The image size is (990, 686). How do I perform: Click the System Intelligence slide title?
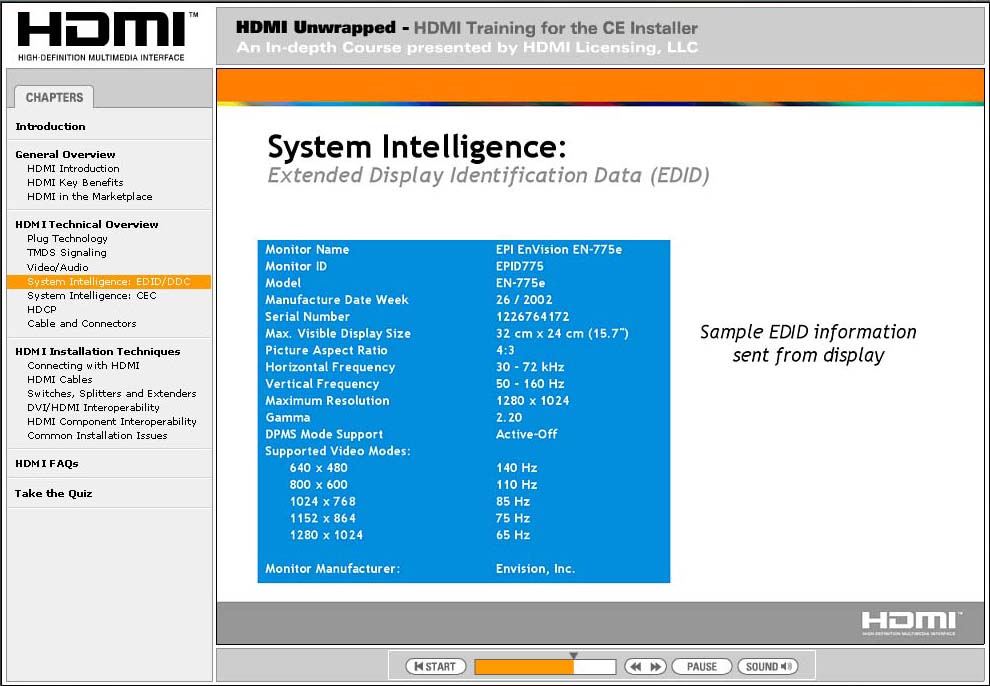tap(417, 148)
